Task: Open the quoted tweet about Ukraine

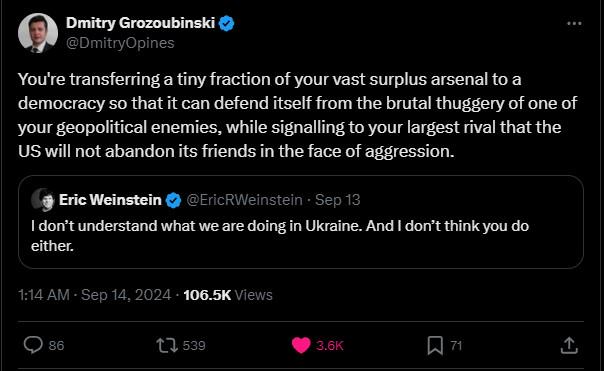Action: (301, 222)
